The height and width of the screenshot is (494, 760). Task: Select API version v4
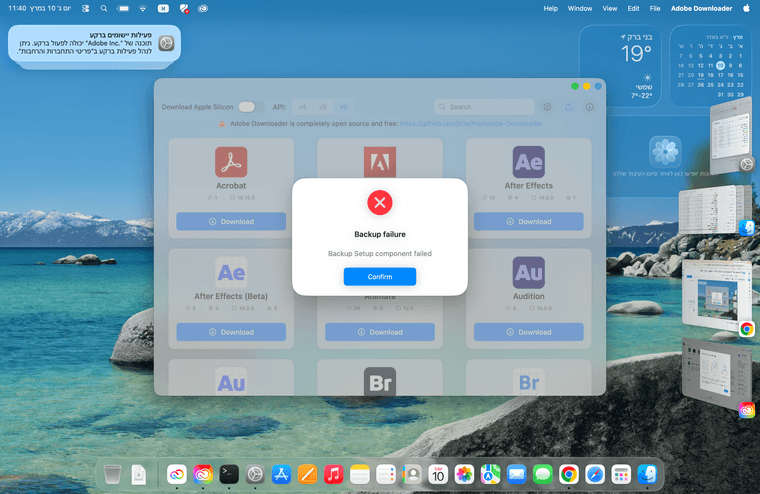click(302, 107)
